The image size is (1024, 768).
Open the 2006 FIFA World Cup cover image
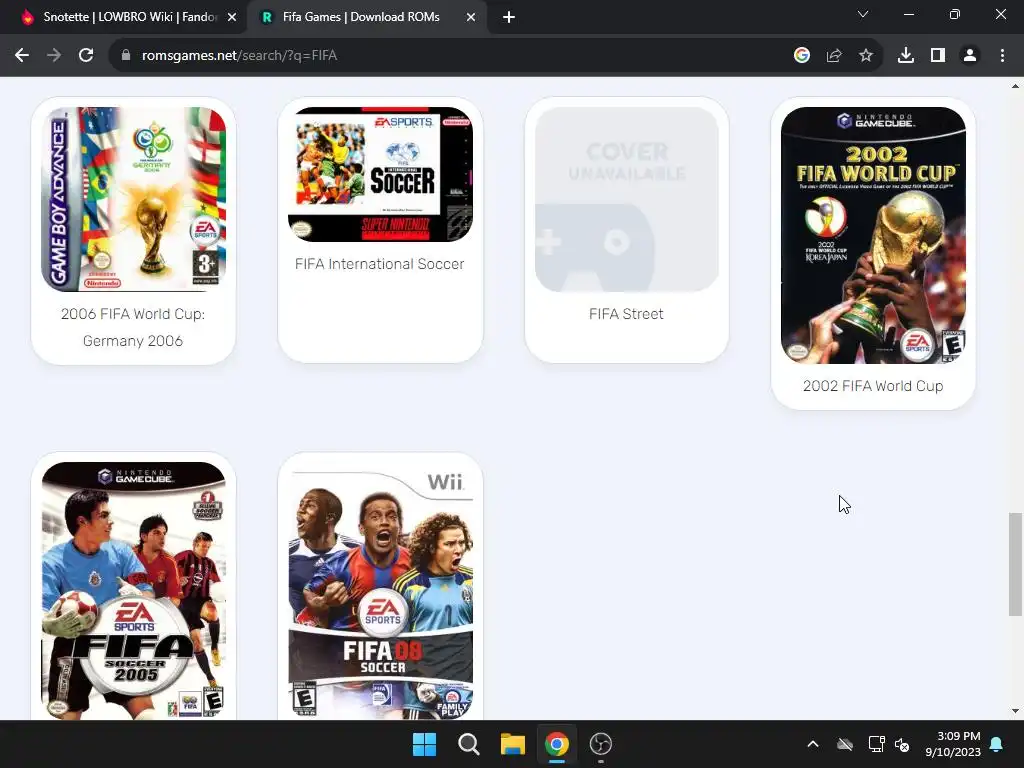click(133, 199)
